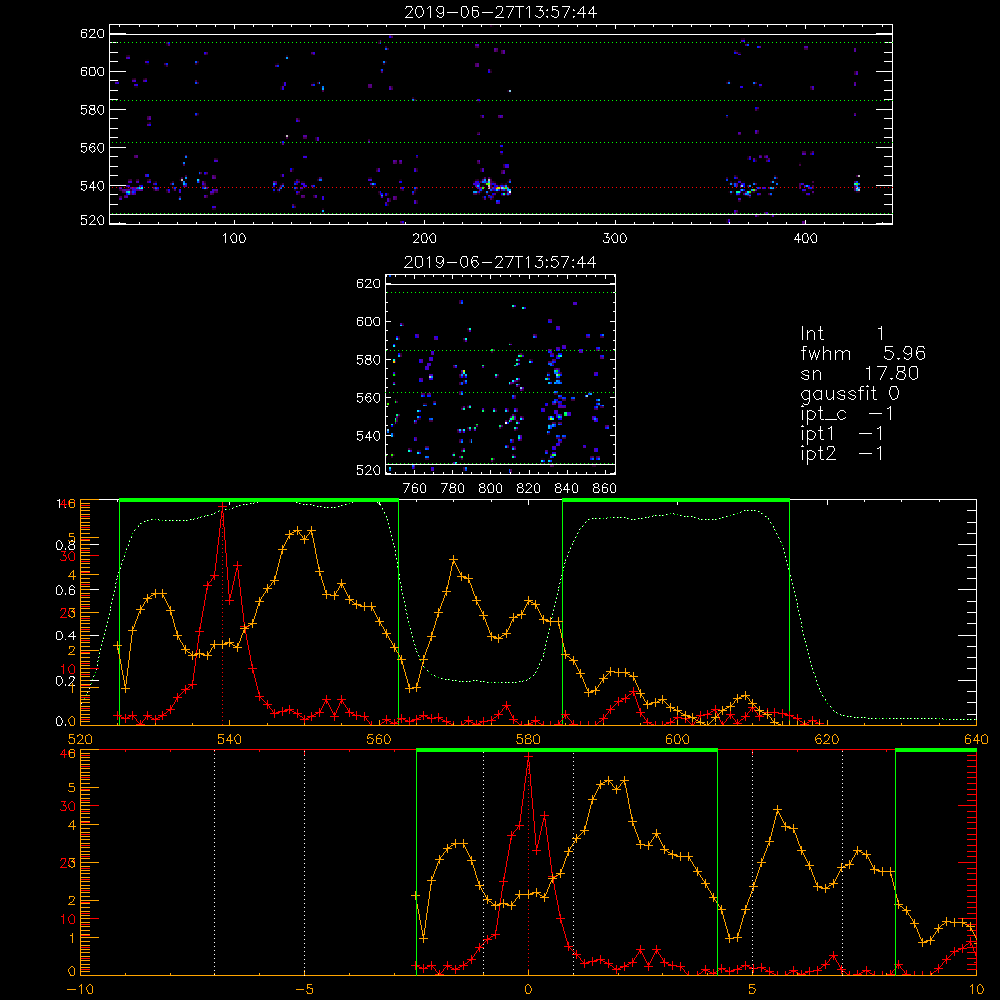This screenshot has height=1000, width=1000.
Task: Click y-axis label 560 of the small middle image
Action: [368, 398]
